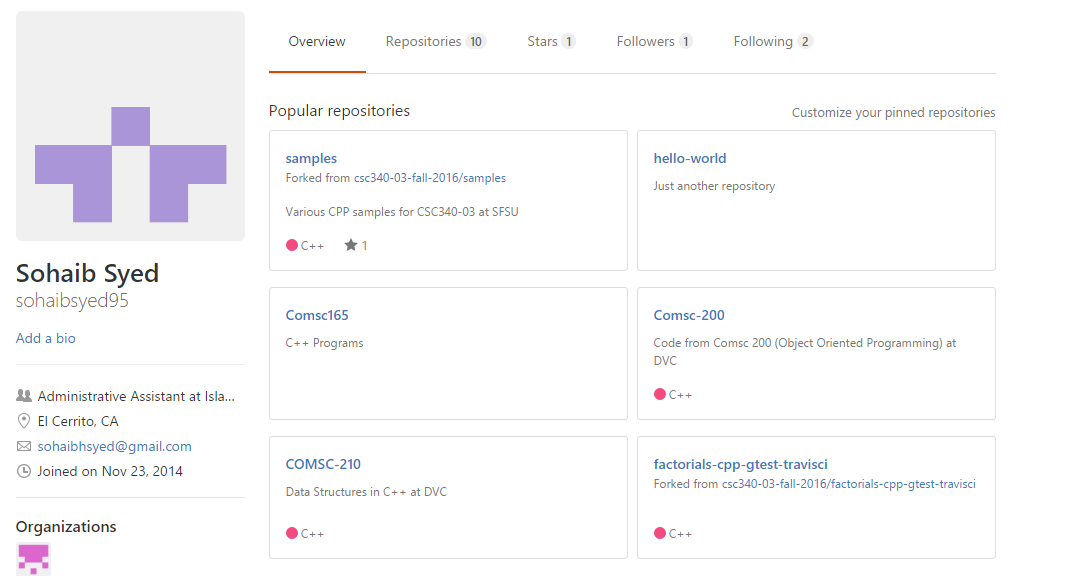Click the C++ language dot in Comsc-200
1069x576 pixels.
659,394
